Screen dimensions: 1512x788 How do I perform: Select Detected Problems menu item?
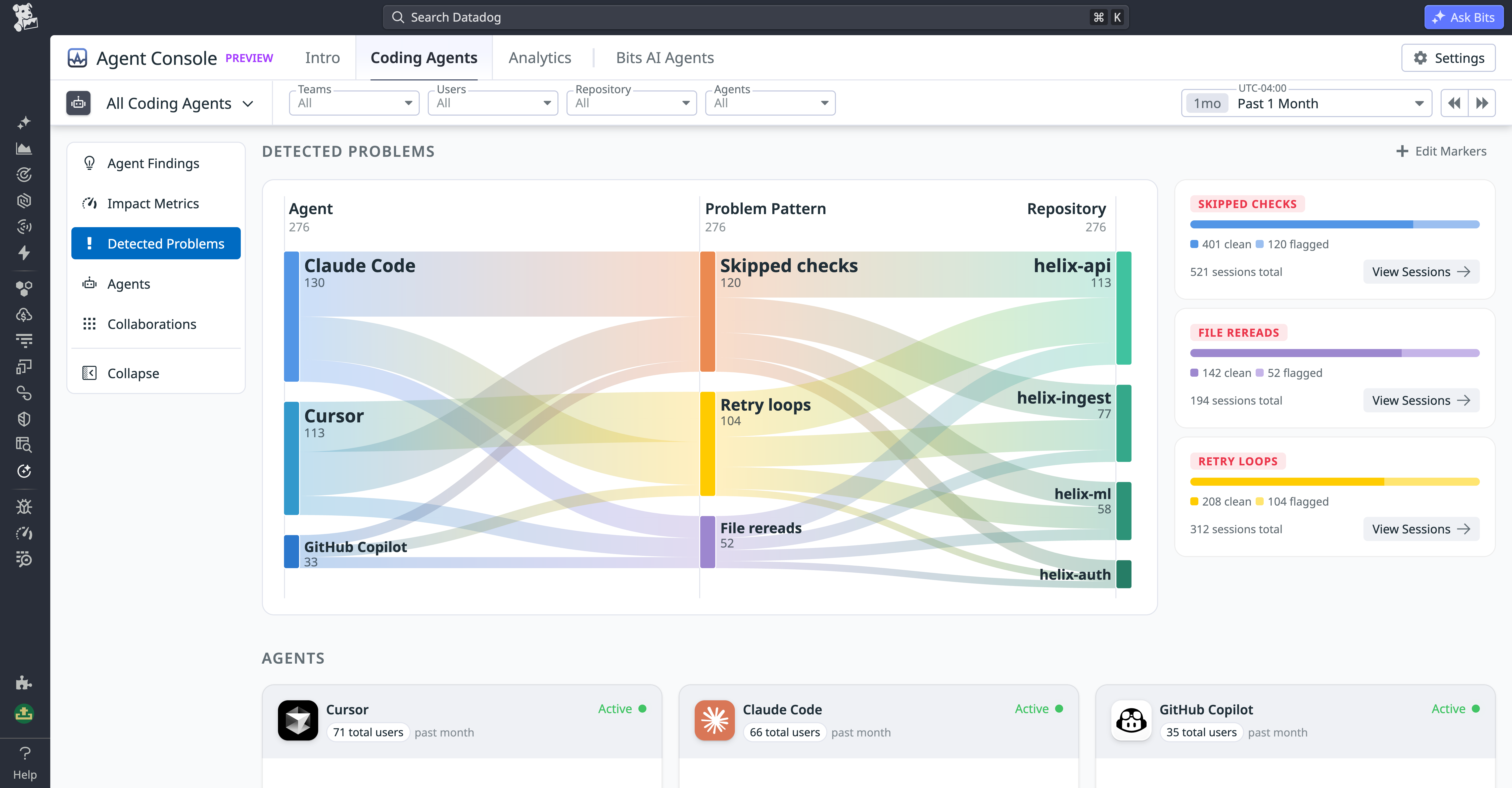[156, 243]
